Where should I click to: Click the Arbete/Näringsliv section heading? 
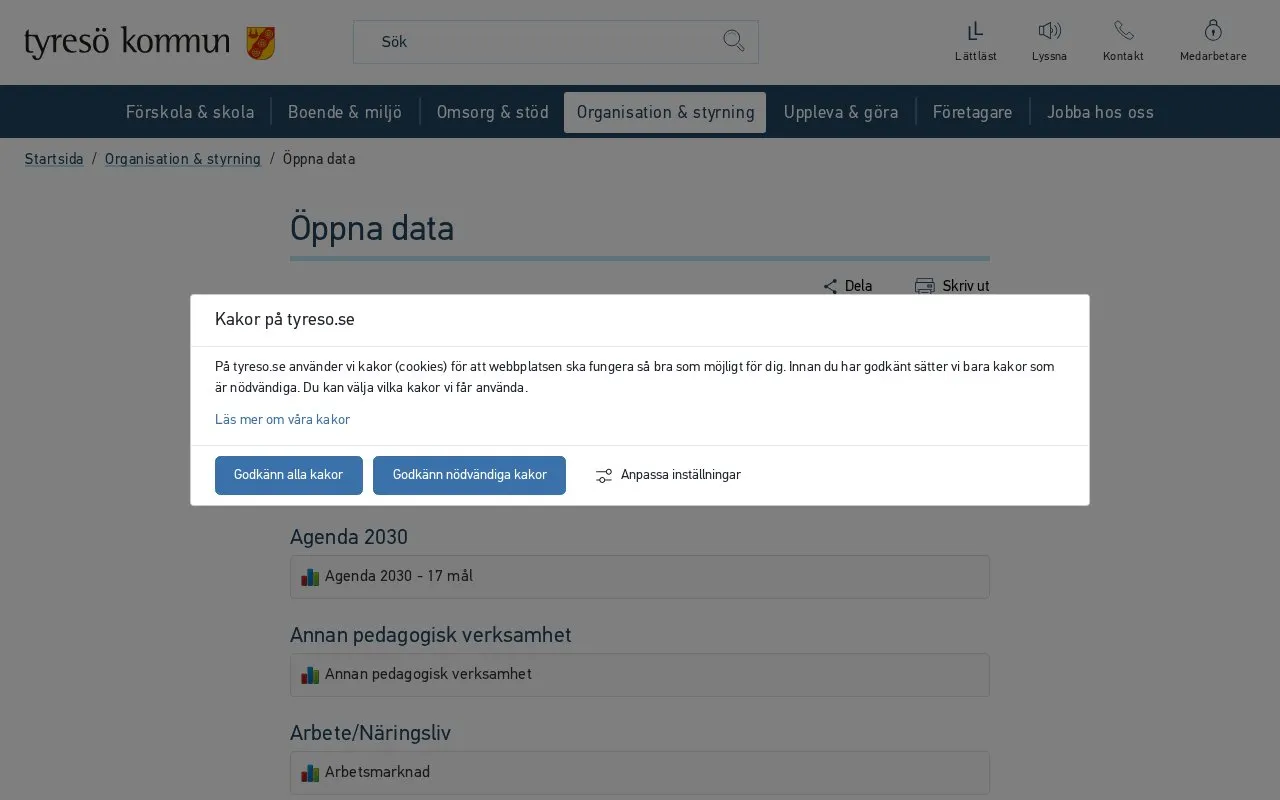[370, 733]
